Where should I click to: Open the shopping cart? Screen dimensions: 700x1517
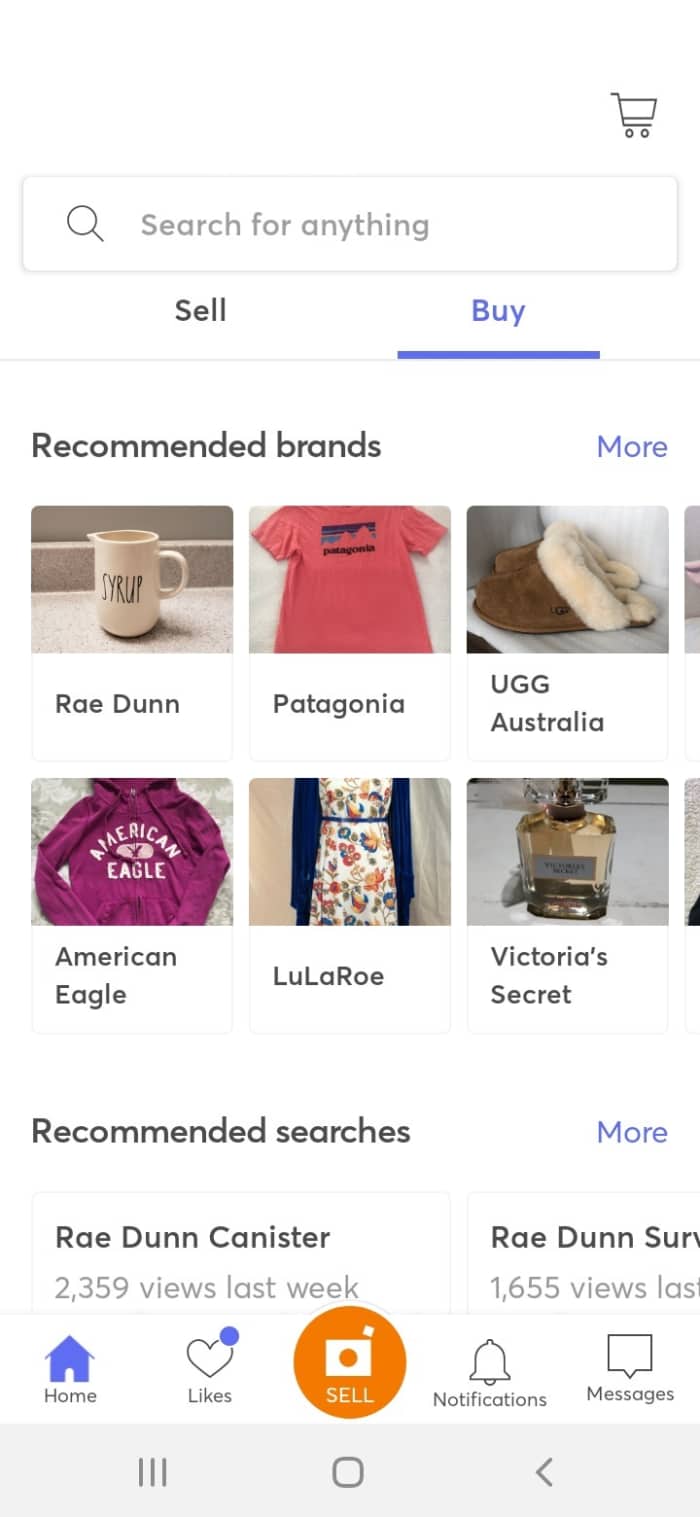[632, 113]
